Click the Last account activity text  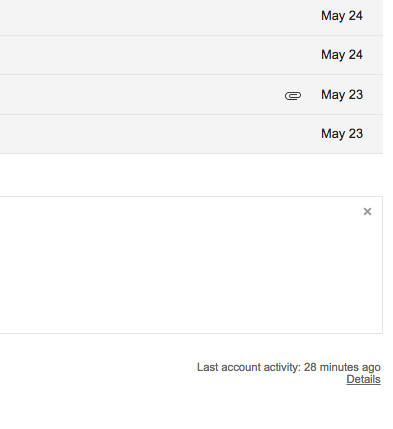coord(249,367)
